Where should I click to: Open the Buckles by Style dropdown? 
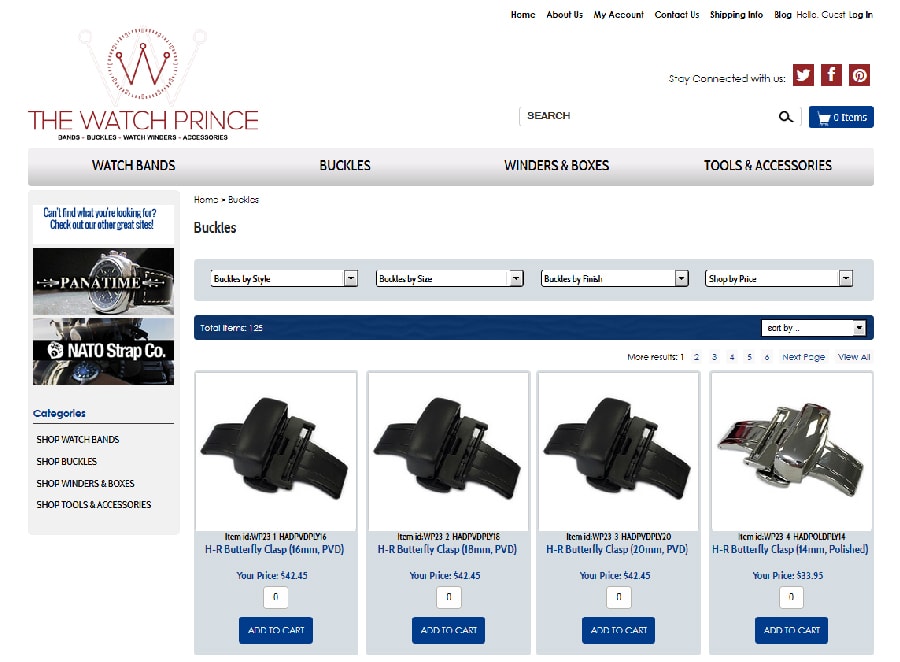pos(284,278)
